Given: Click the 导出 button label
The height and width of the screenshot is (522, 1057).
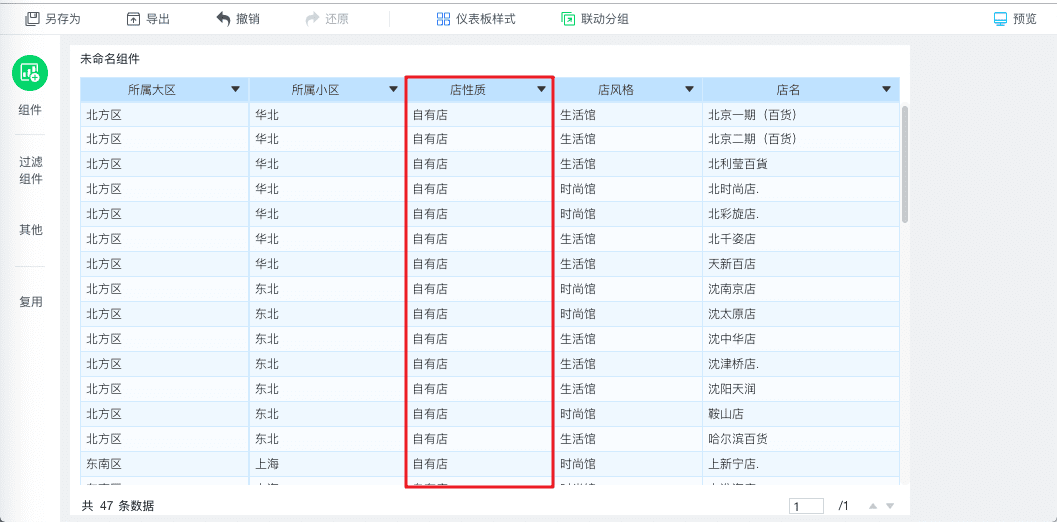Looking at the screenshot, I should tap(158, 19).
